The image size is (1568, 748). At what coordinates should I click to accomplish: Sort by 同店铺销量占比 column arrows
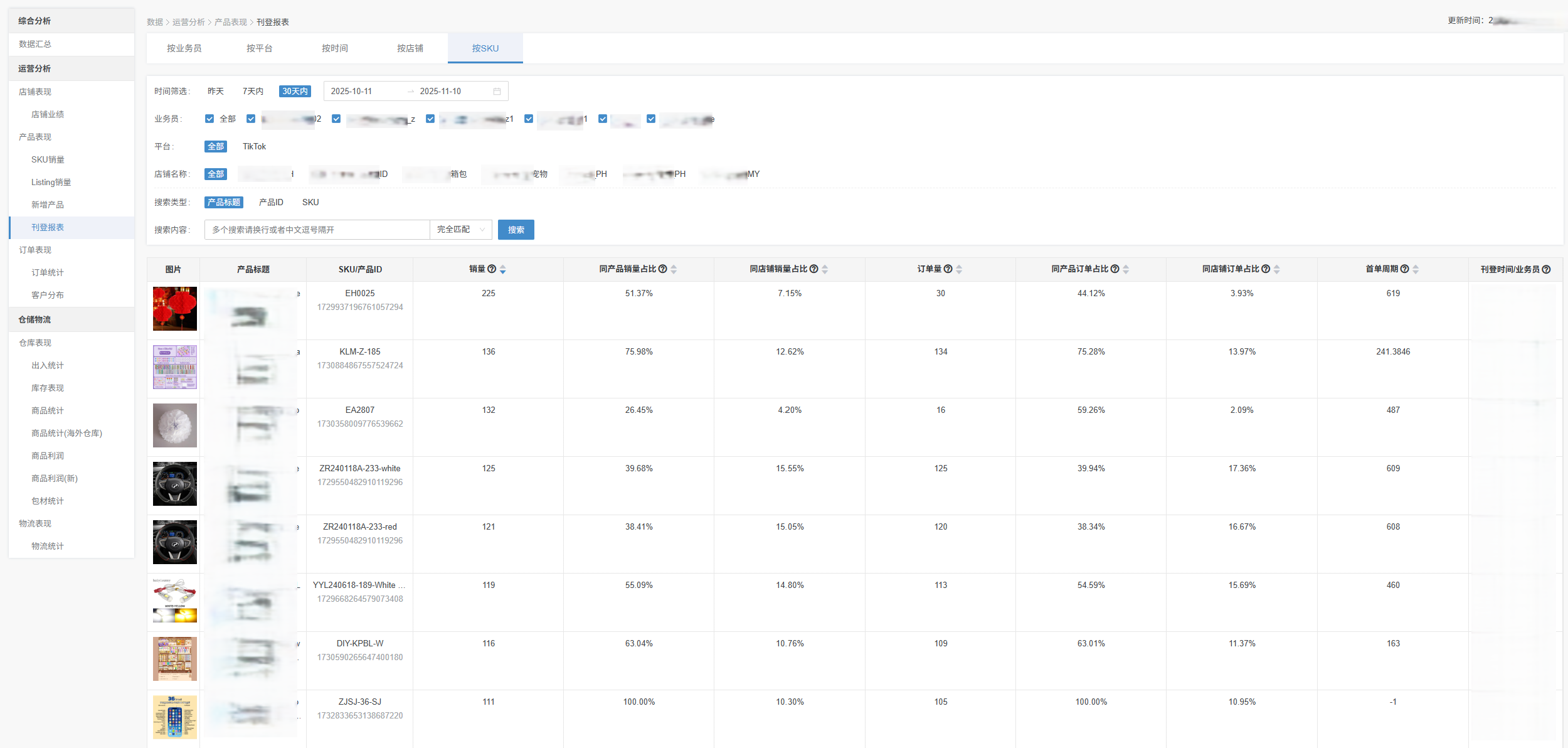[825, 269]
